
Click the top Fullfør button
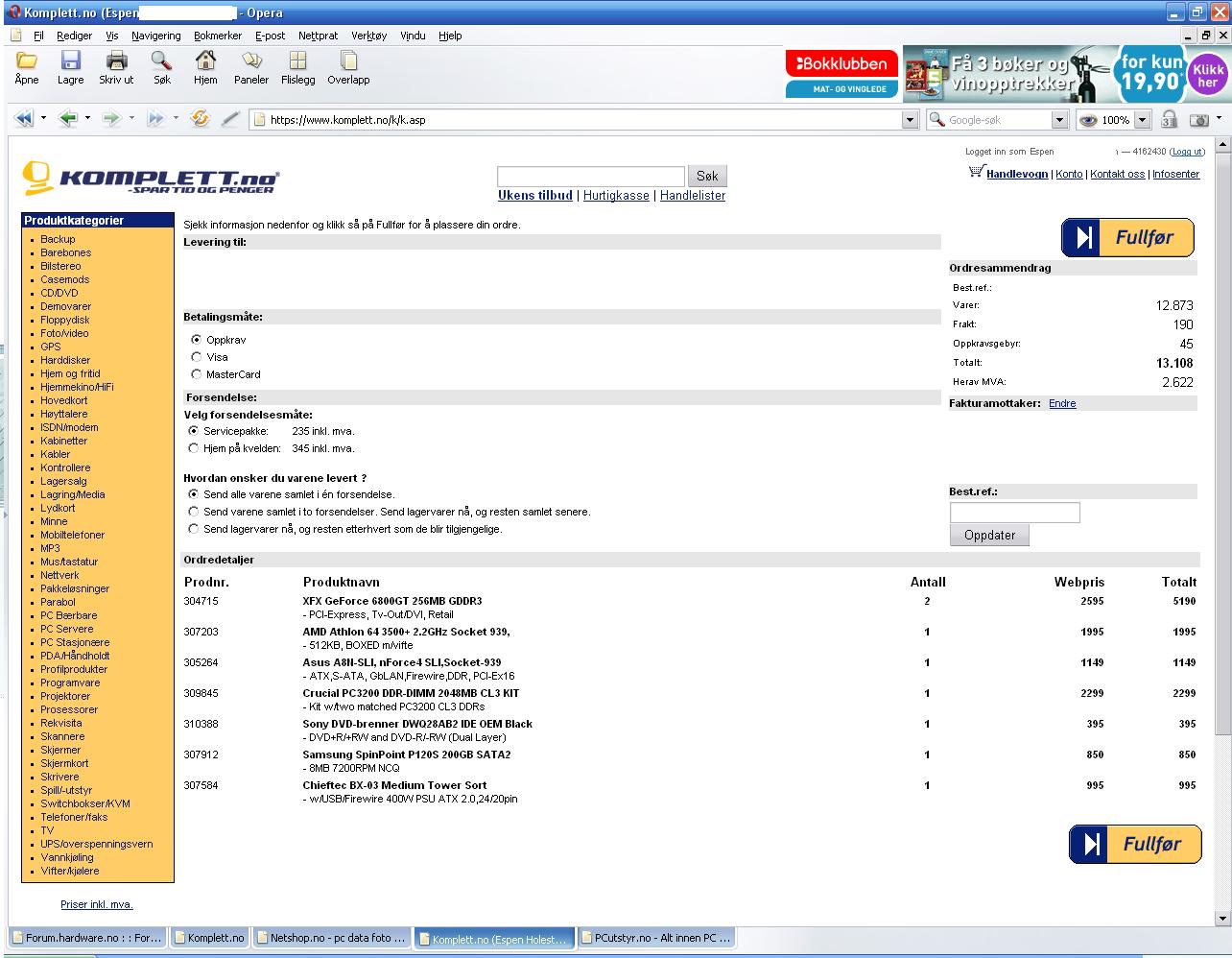(1127, 237)
